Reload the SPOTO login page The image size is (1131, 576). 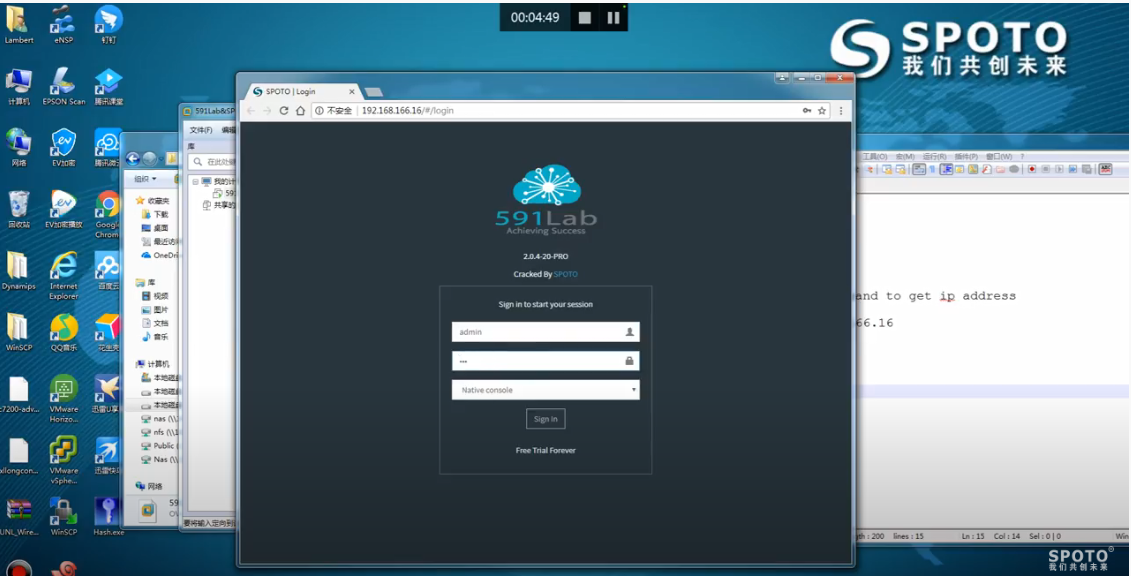pyautogui.click(x=284, y=110)
